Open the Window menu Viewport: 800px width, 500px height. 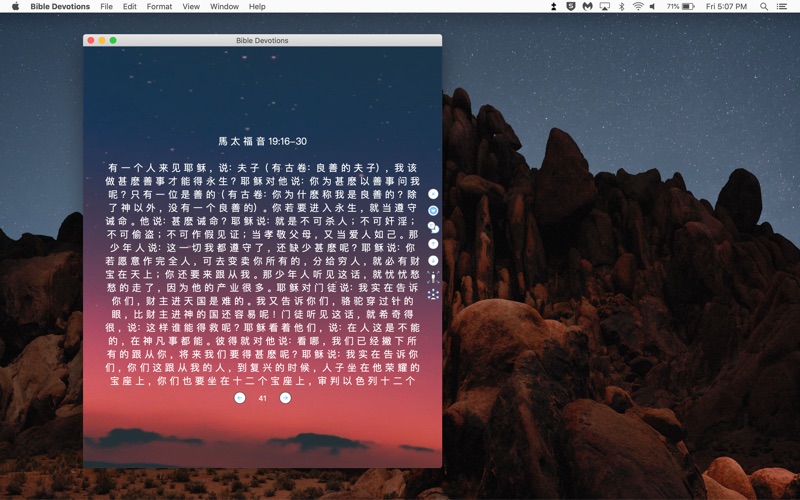pyautogui.click(x=224, y=6)
